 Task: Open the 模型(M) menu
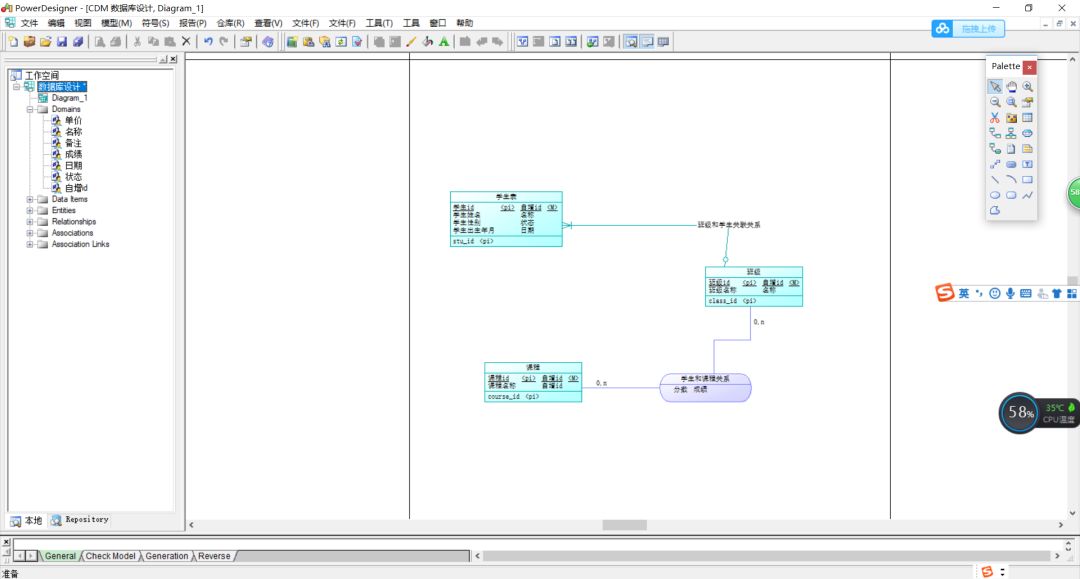pyautogui.click(x=116, y=23)
